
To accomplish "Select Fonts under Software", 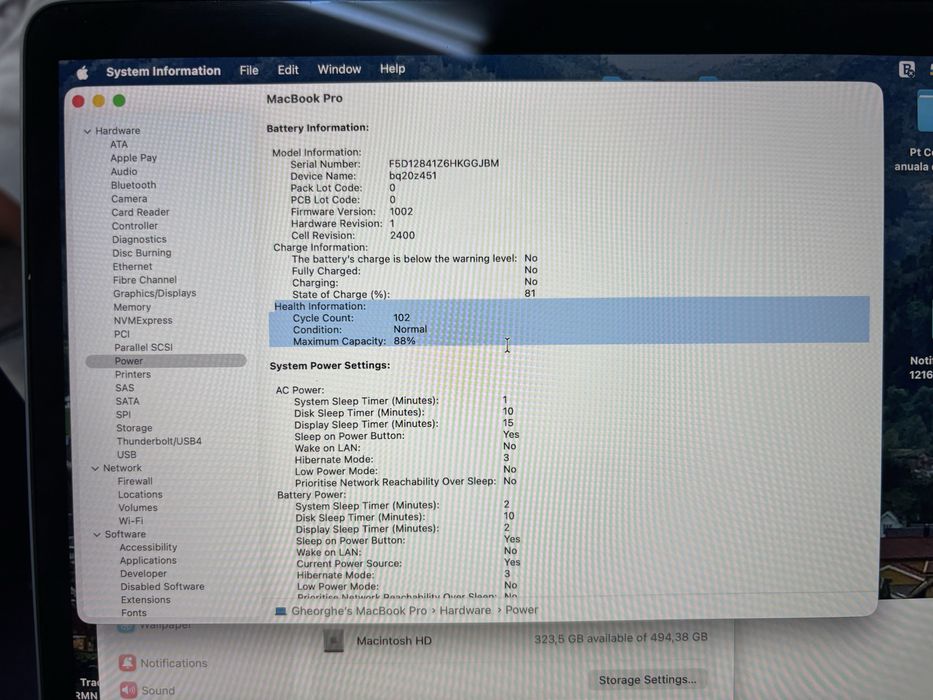I will point(134,613).
